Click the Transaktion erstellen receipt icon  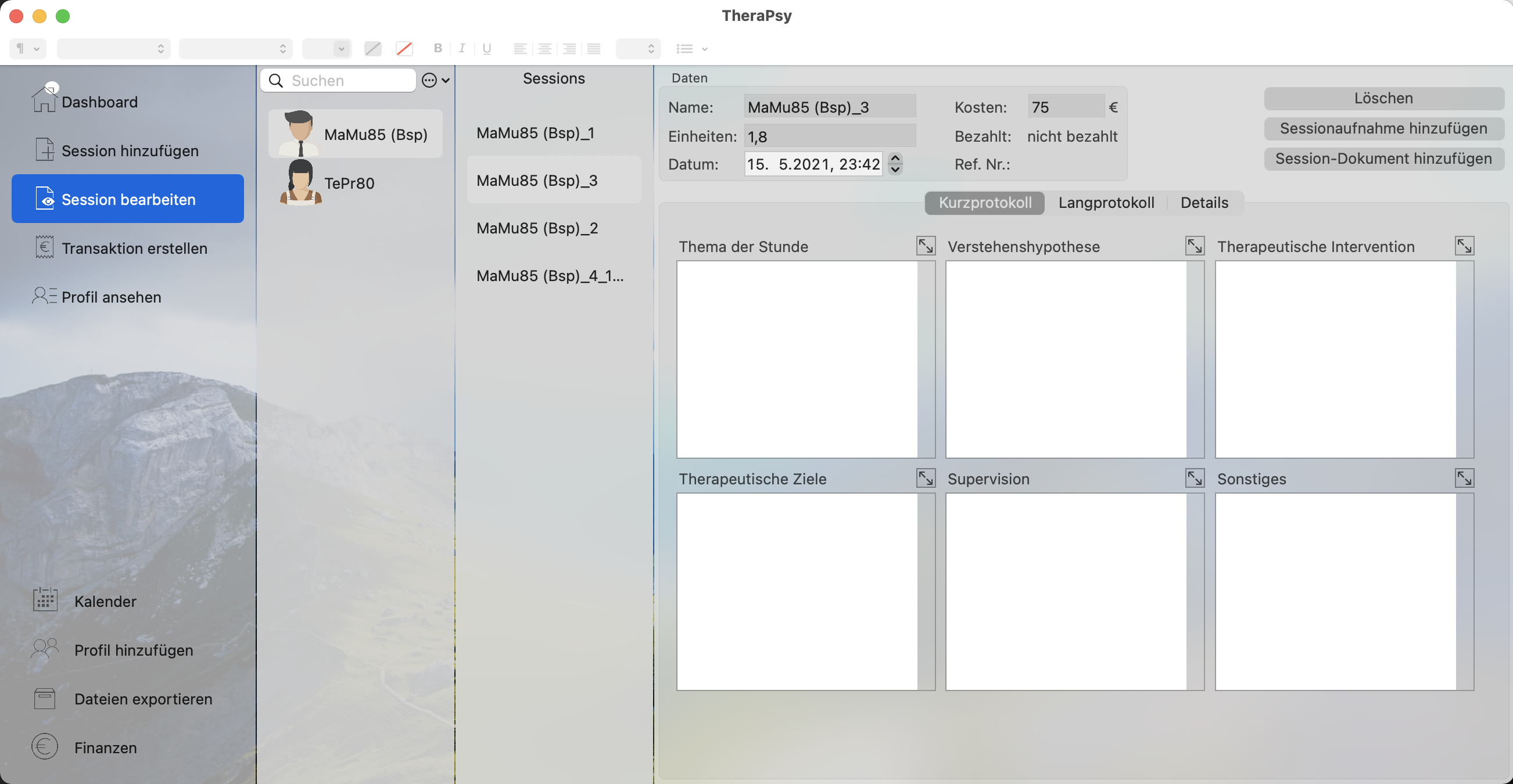44,247
